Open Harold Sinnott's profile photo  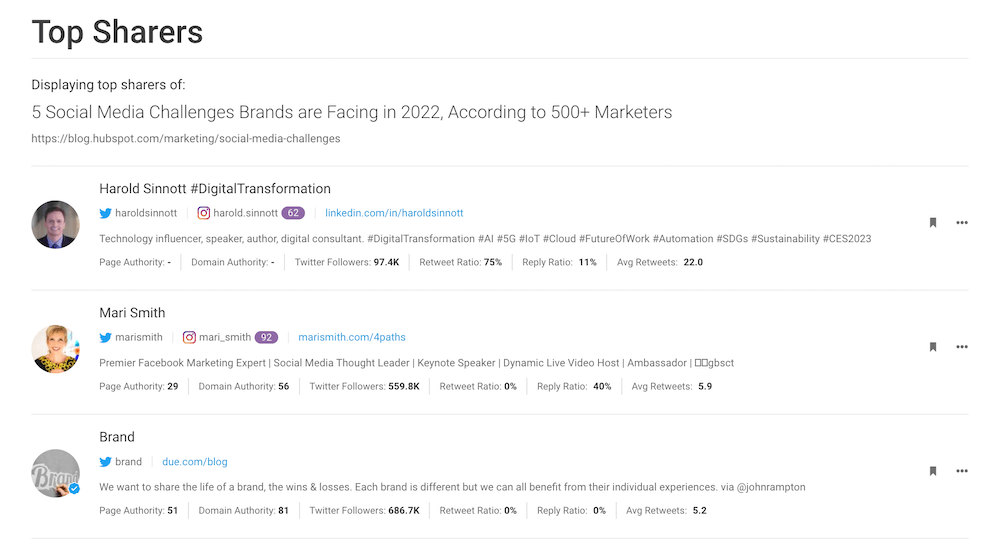[56, 224]
